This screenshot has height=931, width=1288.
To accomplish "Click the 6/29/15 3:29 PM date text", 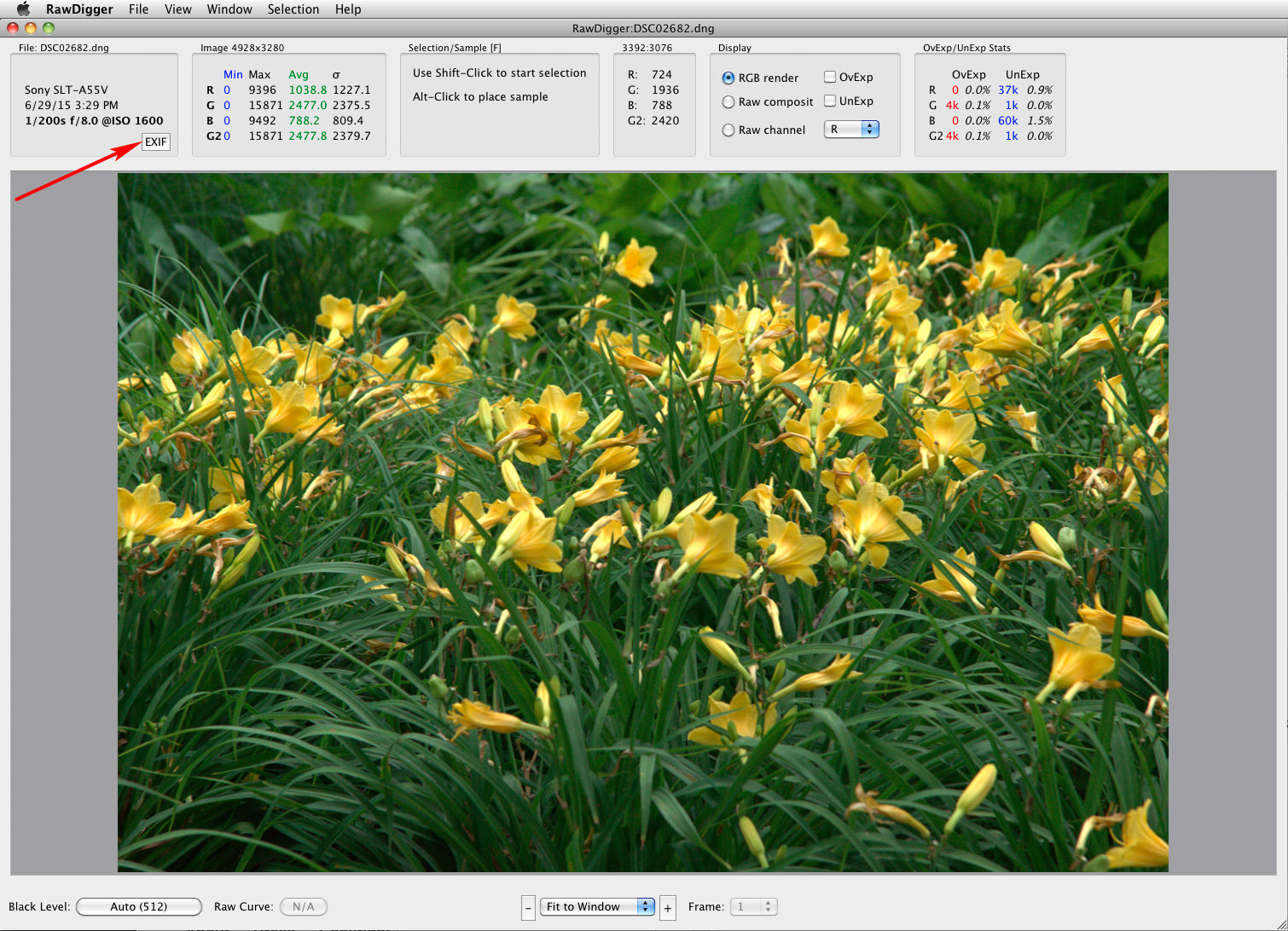I will [72, 105].
